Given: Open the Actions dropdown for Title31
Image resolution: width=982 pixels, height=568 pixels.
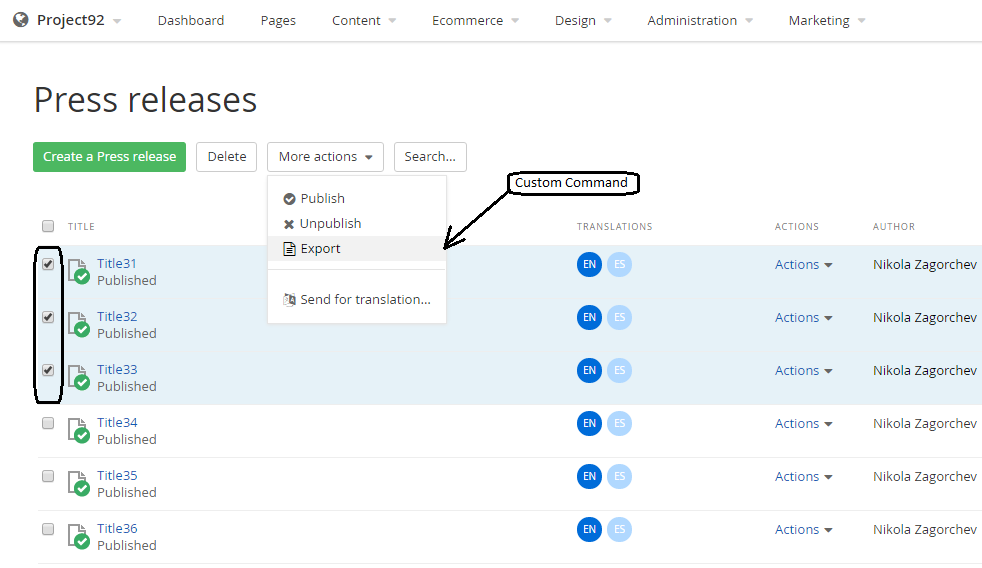Looking at the screenshot, I should point(804,265).
